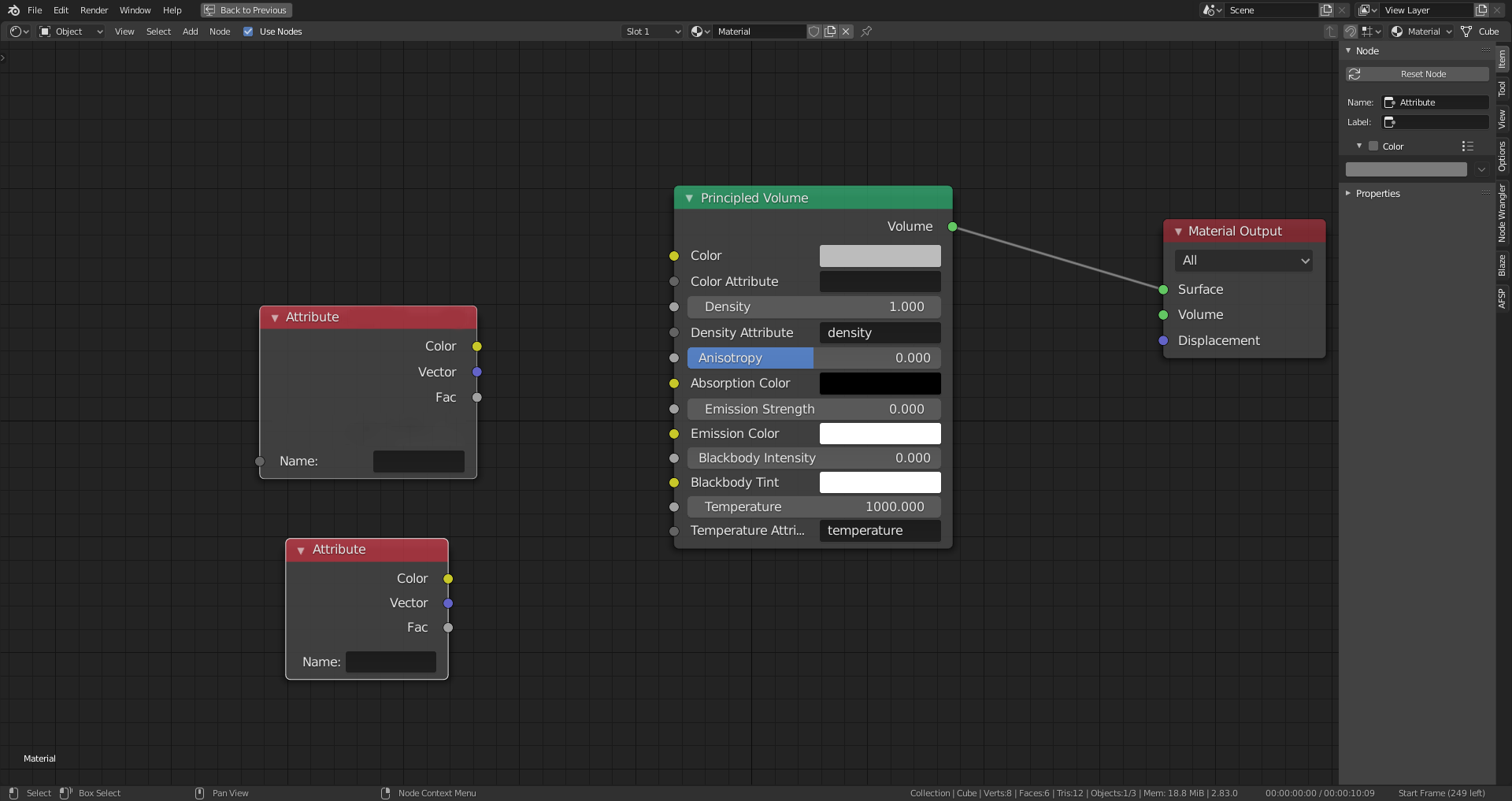Unlink the material with the X icon
Image resolution: width=1512 pixels, height=801 pixels.
pos(846,32)
